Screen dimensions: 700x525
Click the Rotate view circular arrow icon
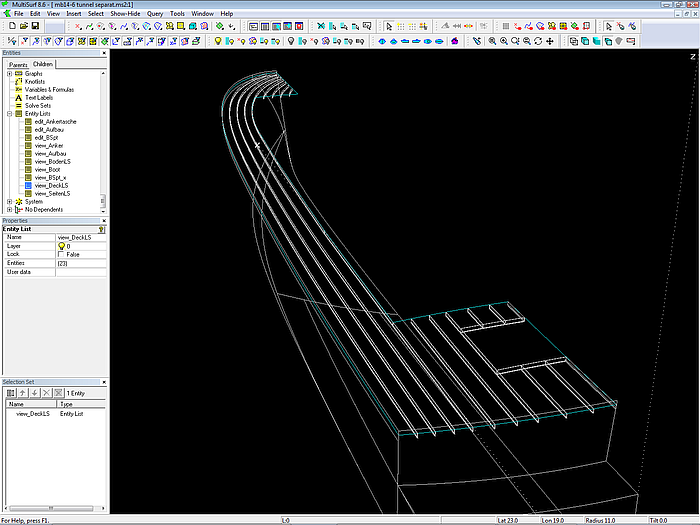click(539, 41)
